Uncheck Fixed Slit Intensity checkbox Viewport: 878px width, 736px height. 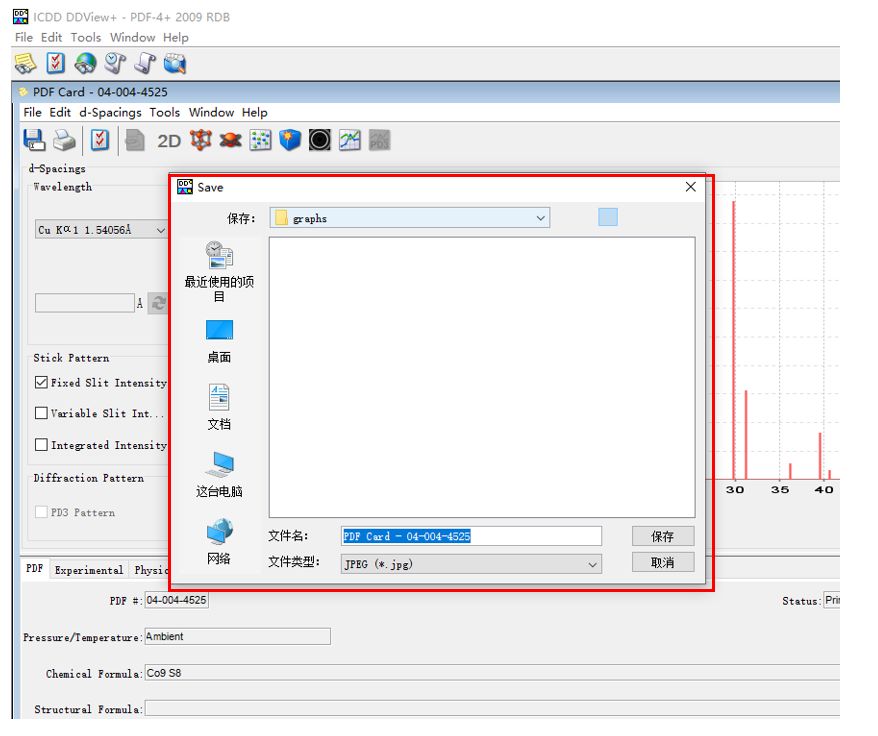[x=41, y=383]
